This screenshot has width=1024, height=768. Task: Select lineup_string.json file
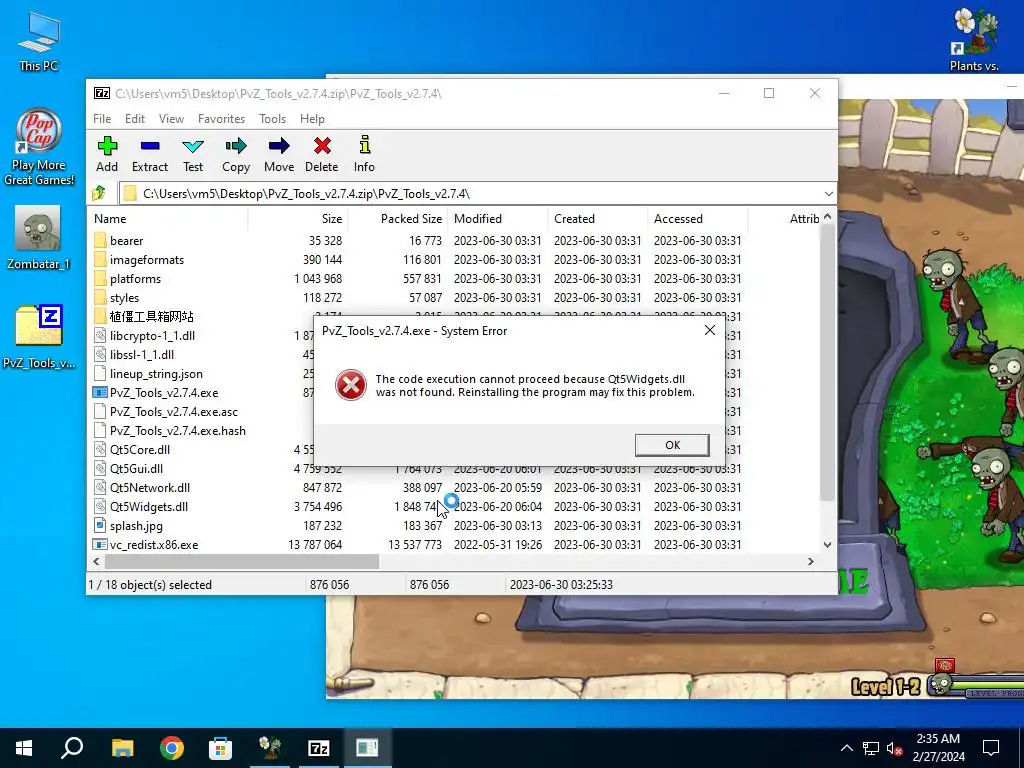(x=156, y=374)
